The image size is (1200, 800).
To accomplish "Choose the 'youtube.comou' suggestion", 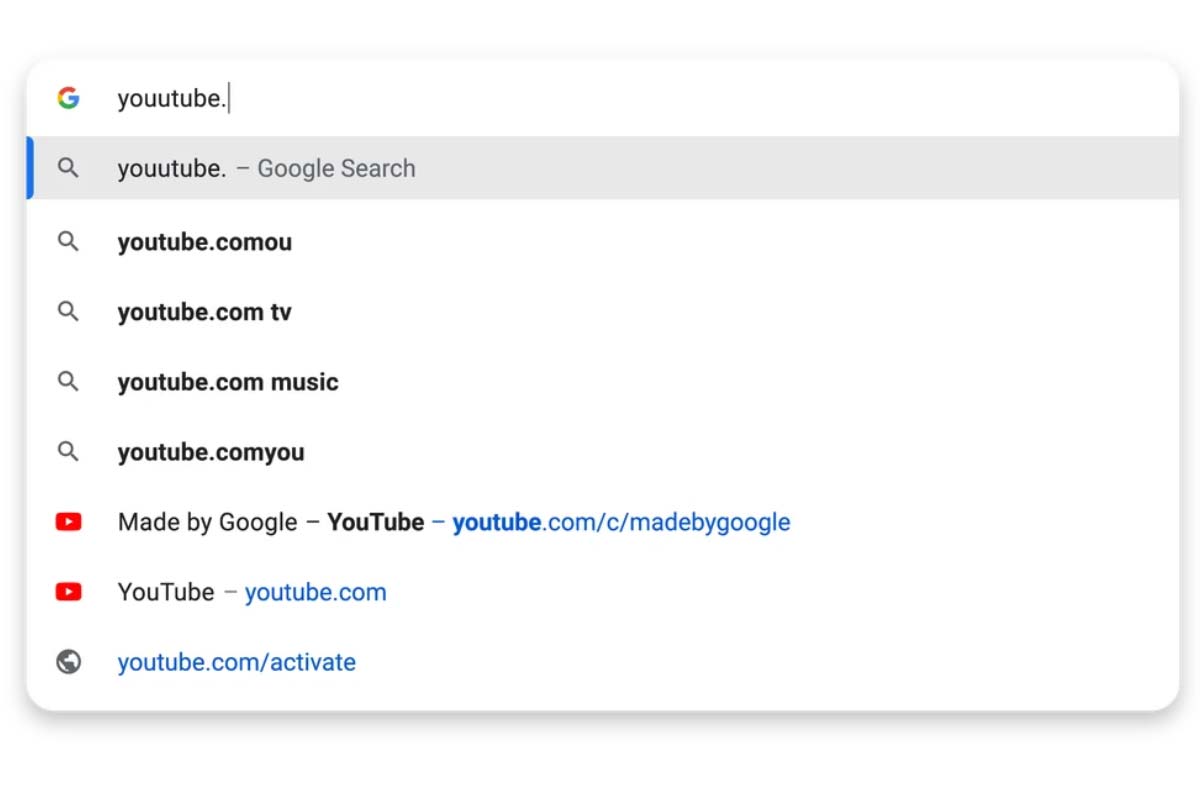I will tap(603, 242).
